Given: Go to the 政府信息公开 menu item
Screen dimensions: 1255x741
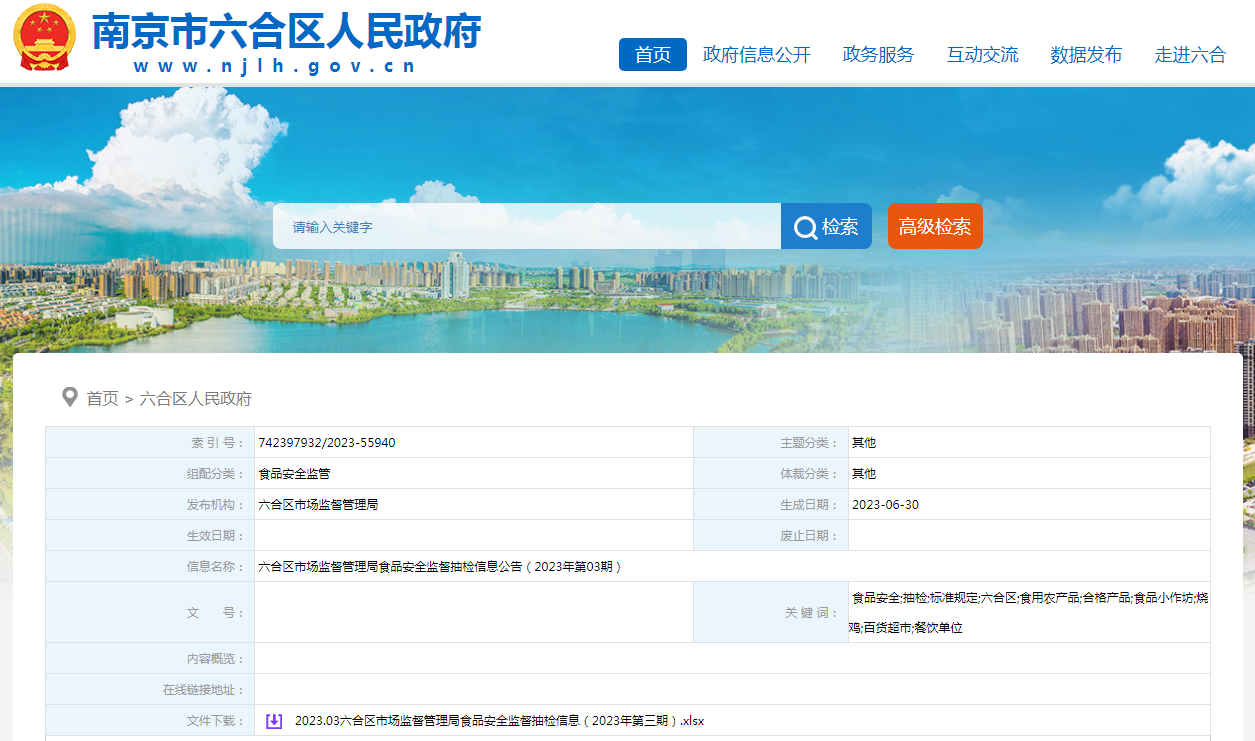Looking at the screenshot, I should (756, 55).
